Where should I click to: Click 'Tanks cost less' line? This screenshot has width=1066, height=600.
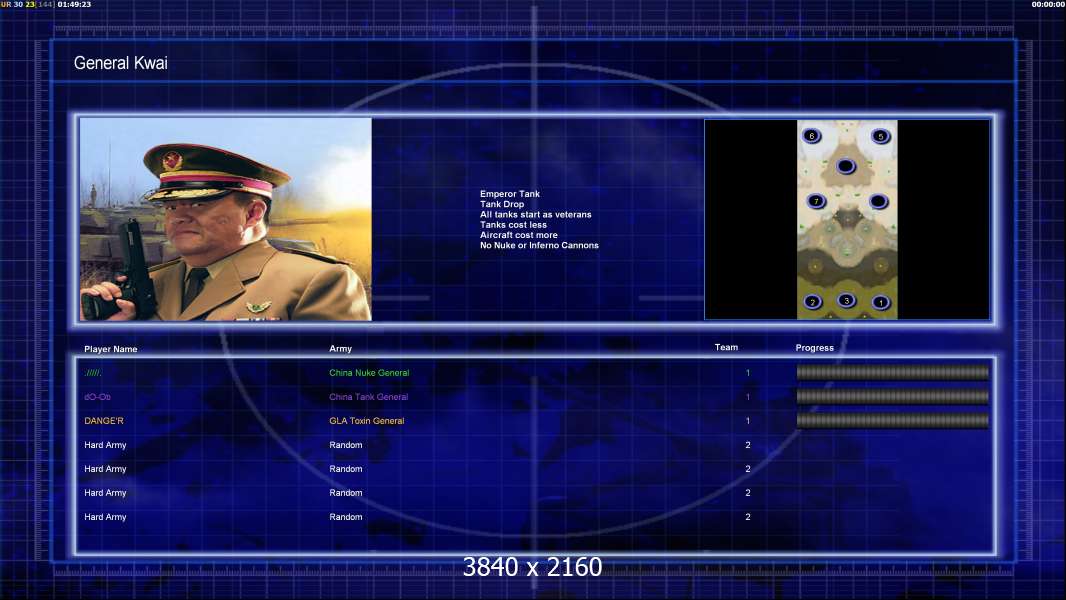click(x=513, y=224)
